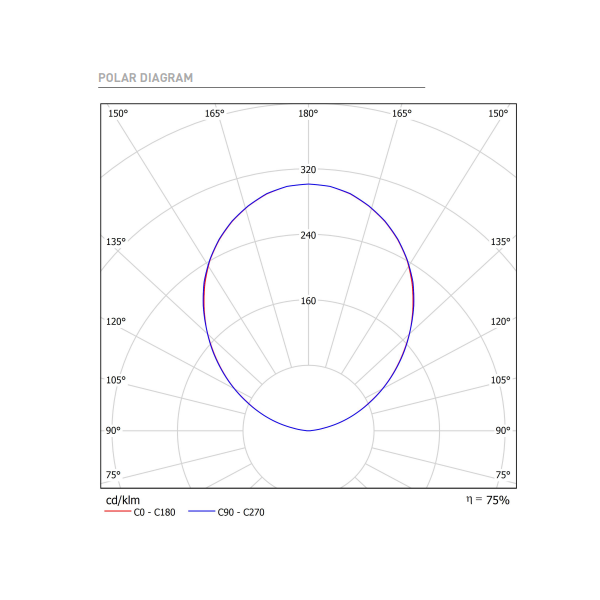
Task: Click the cd/klm unit label
Action: pos(123,500)
